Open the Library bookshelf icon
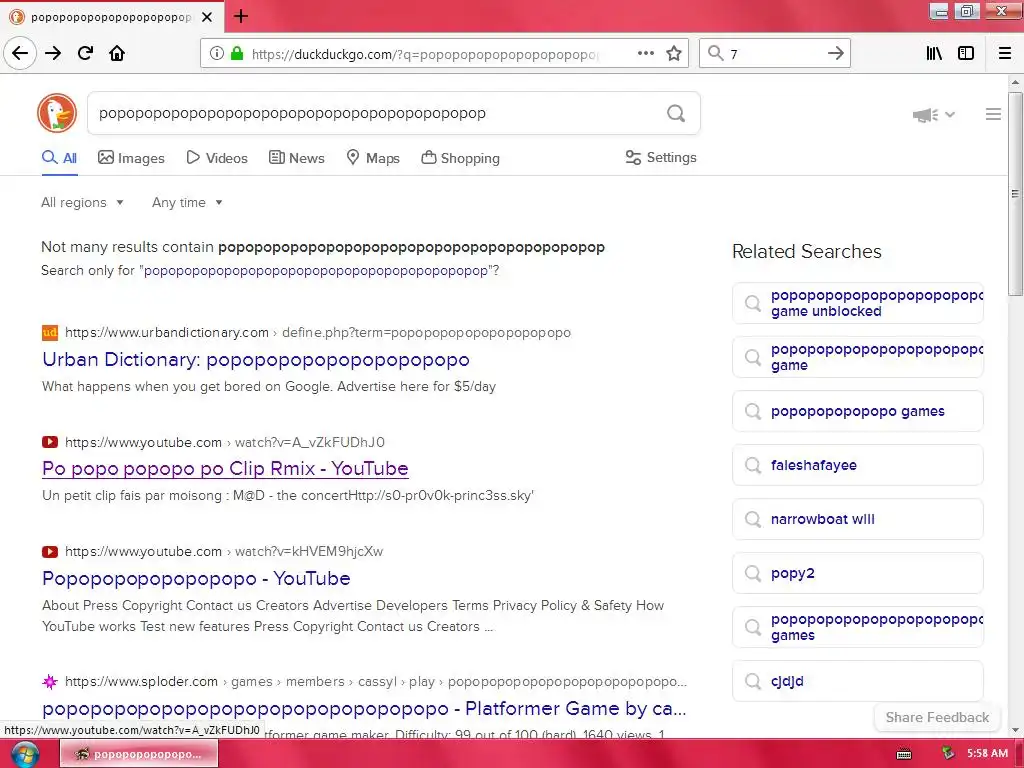The height and width of the screenshot is (768, 1024). (934, 54)
